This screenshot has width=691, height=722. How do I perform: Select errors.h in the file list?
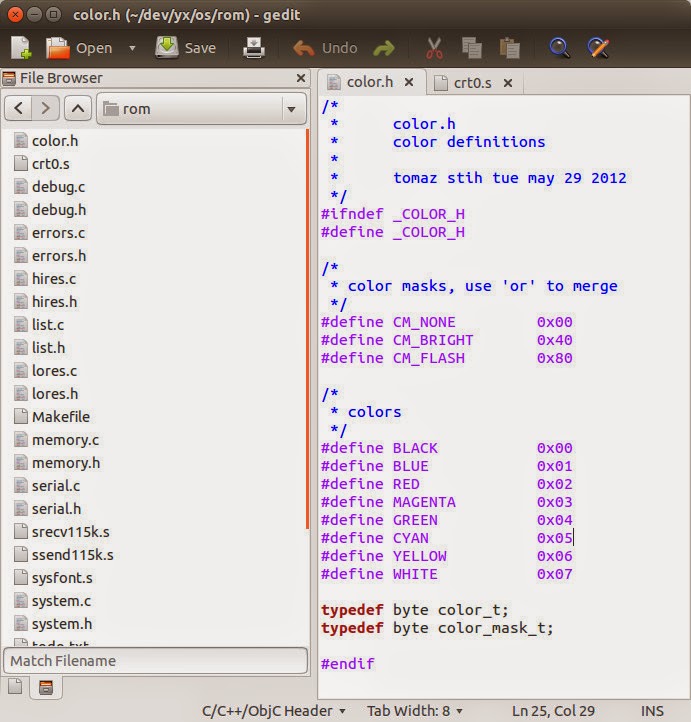(x=50, y=256)
